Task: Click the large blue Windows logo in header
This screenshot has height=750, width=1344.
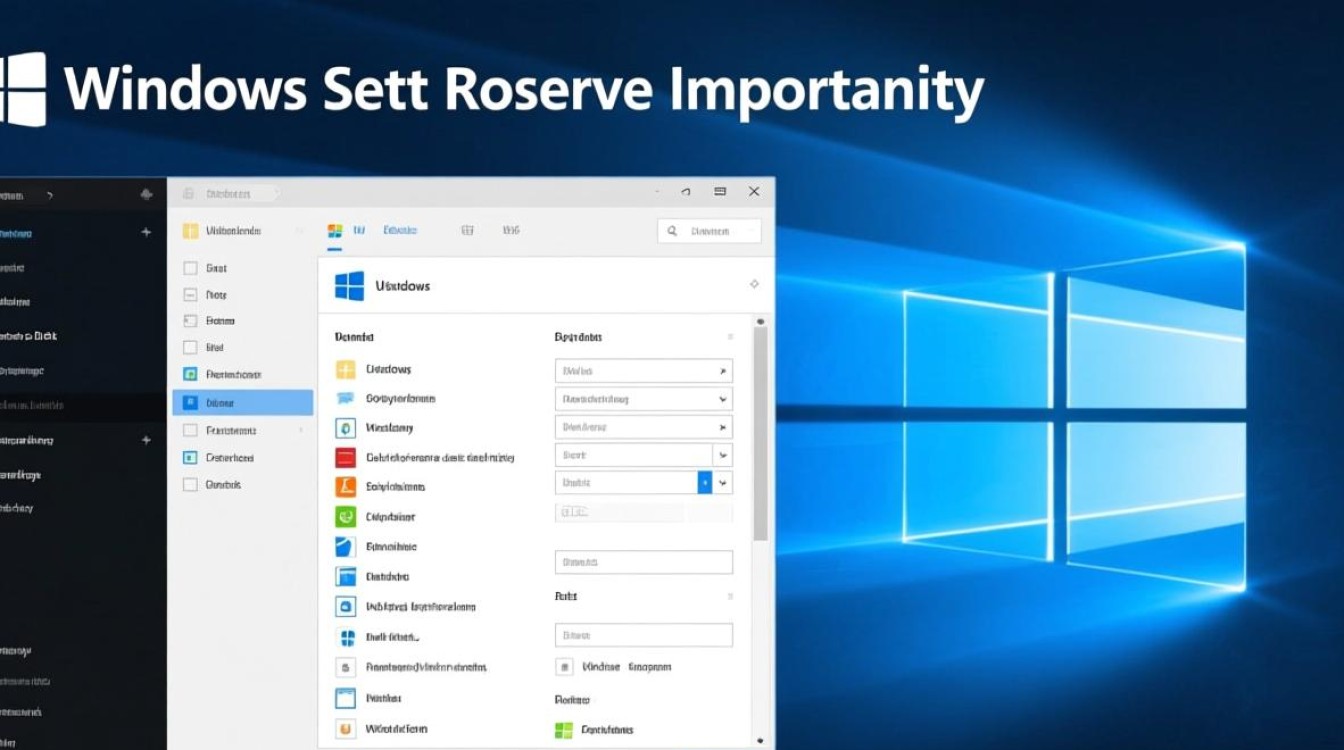Action: [x=349, y=286]
